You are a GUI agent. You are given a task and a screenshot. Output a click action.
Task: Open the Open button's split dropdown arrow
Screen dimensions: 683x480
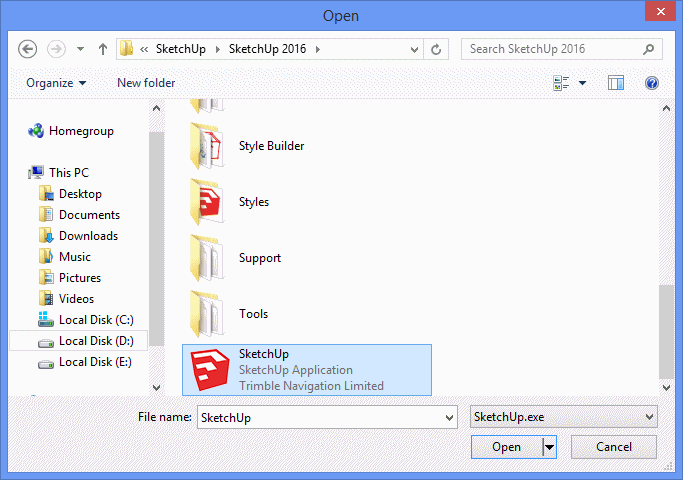tap(550, 447)
